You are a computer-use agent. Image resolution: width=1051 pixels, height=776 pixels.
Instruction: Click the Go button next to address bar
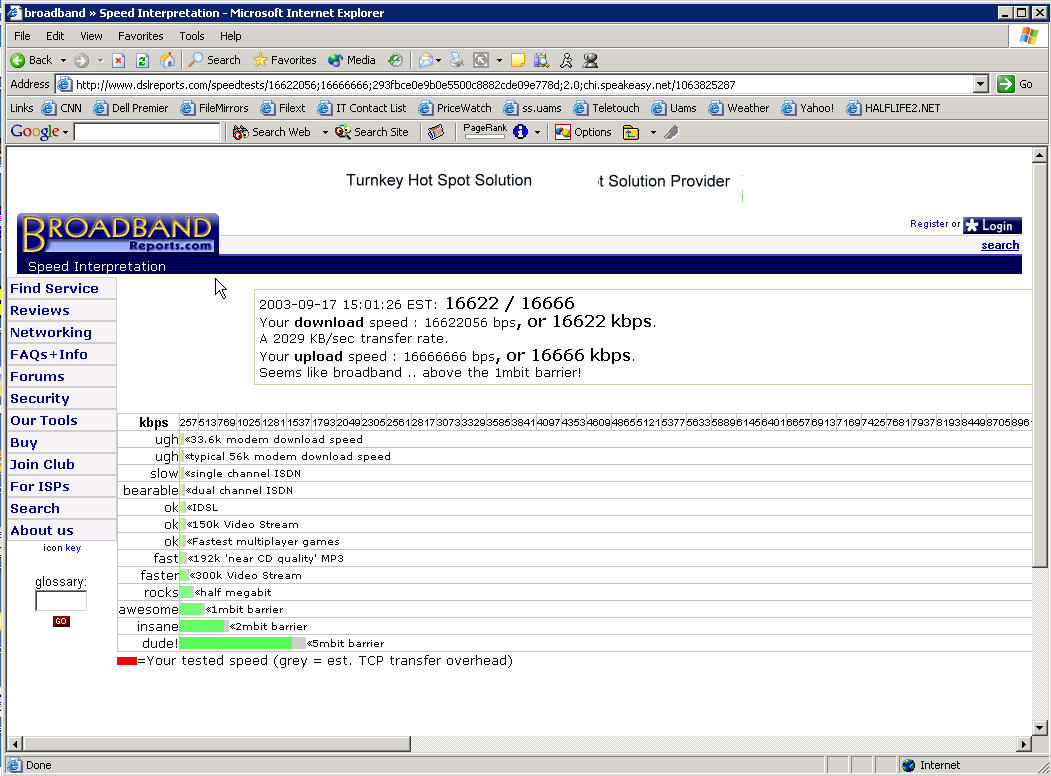(x=1015, y=84)
